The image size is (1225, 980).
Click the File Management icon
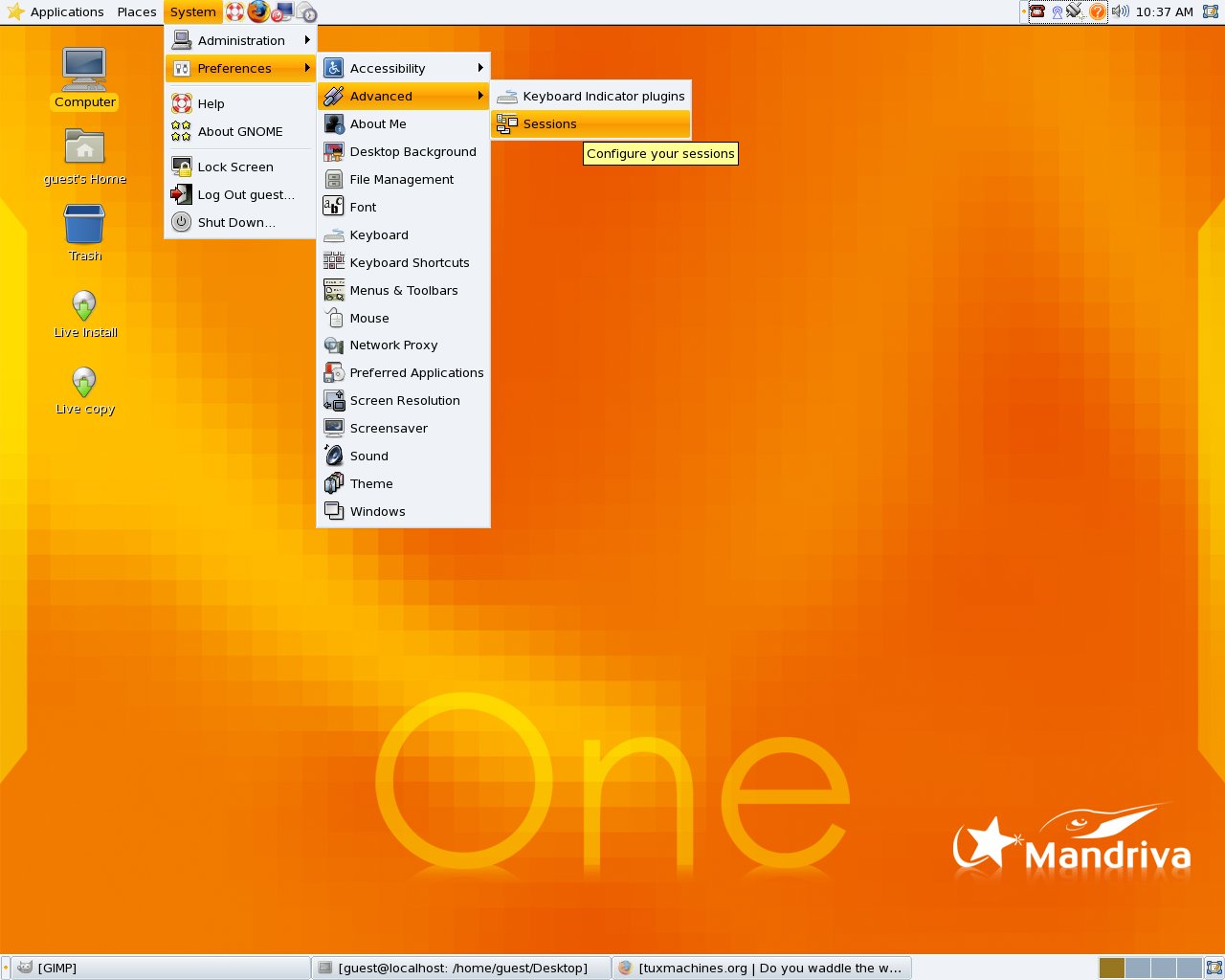tap(333, 179)
